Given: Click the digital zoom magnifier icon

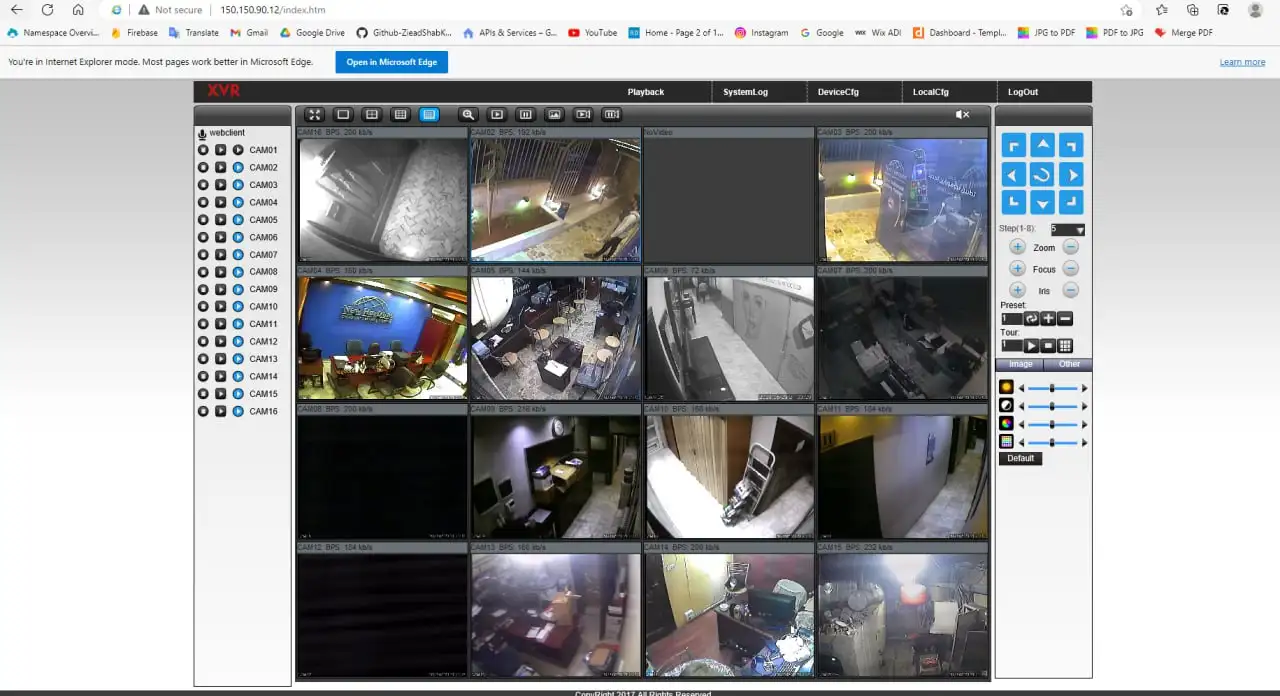Looking at the screenshot, I should coord(468,114).
